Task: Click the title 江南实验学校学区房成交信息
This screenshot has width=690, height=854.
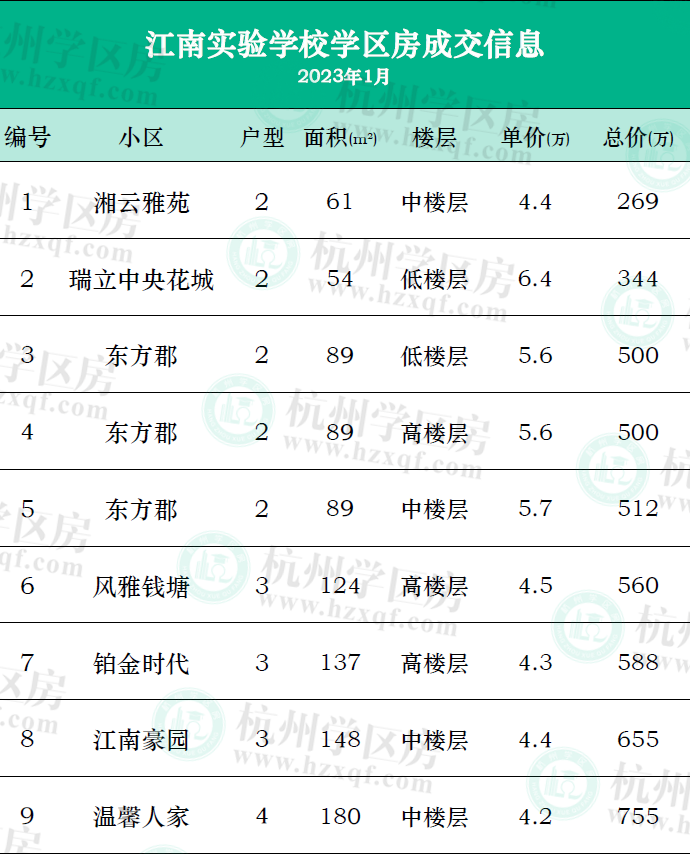Action: [x=344, y=44]
